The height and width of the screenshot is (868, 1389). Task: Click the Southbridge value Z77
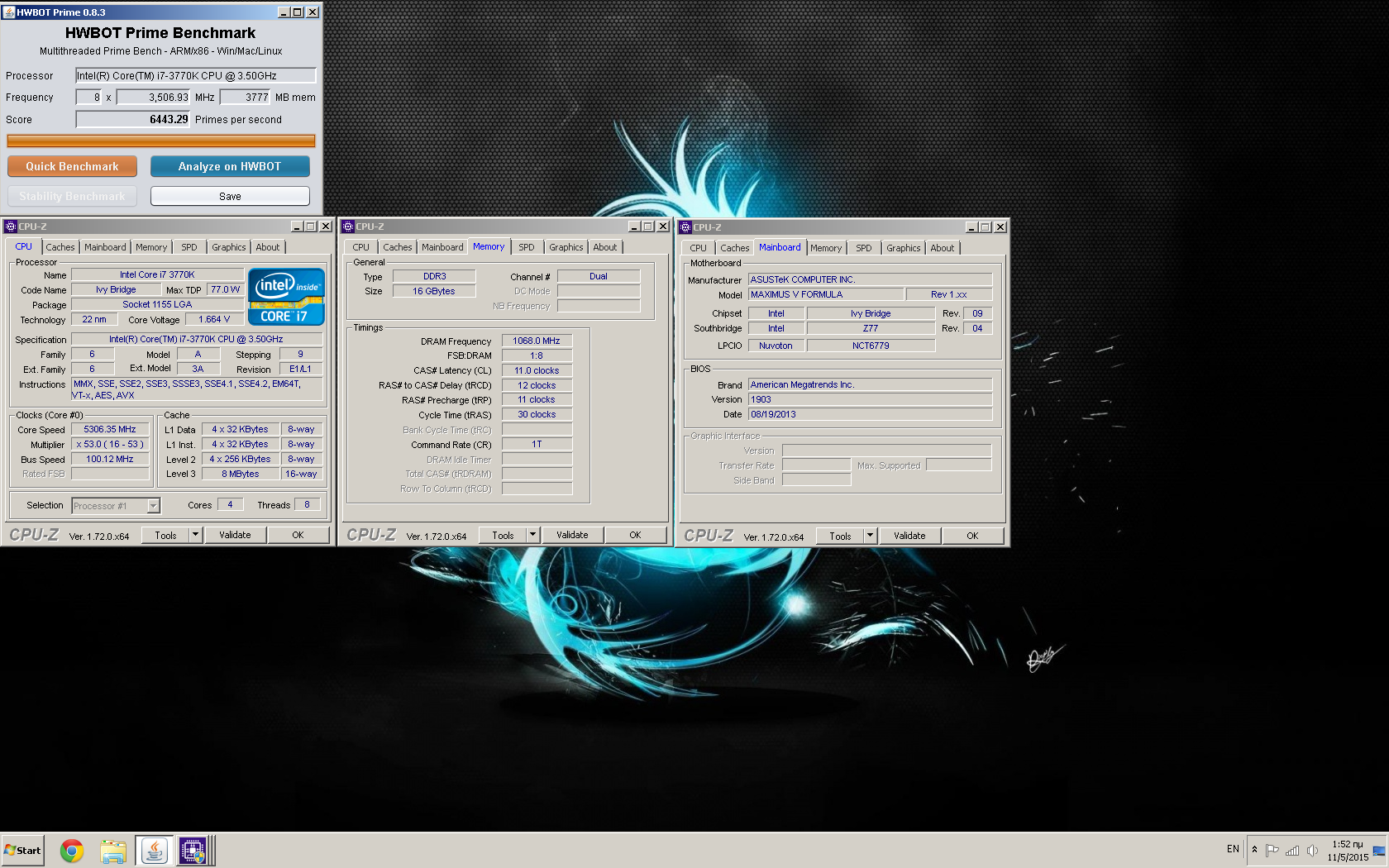[x=871, y=328]
